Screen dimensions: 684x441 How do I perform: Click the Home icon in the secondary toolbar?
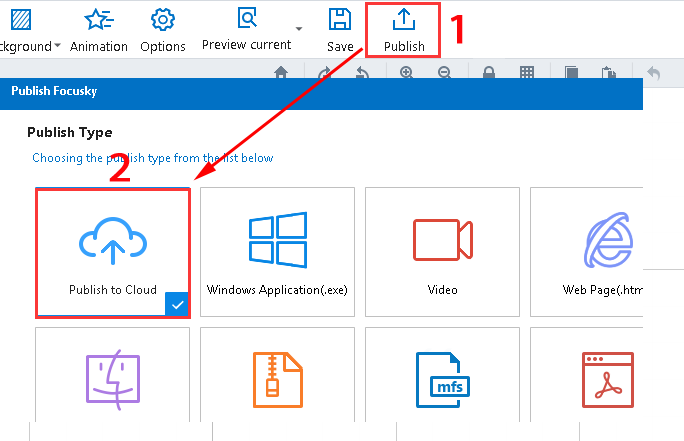(x=281, y=72)
